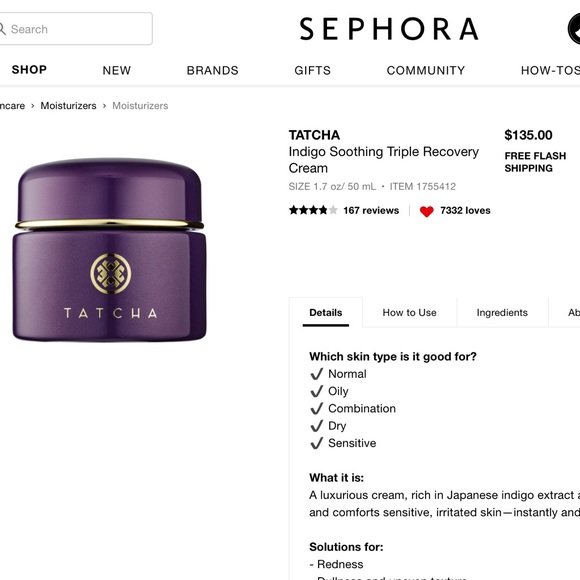This screenshot has width=580, height=580.
Task: Expand the COMMUNITY menu
Action: tap(426, 70)
